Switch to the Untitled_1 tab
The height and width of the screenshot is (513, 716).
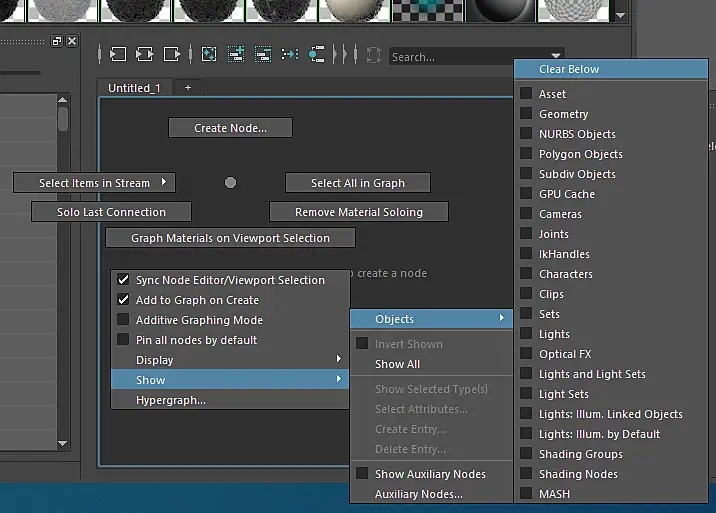[x=134, y=88]
